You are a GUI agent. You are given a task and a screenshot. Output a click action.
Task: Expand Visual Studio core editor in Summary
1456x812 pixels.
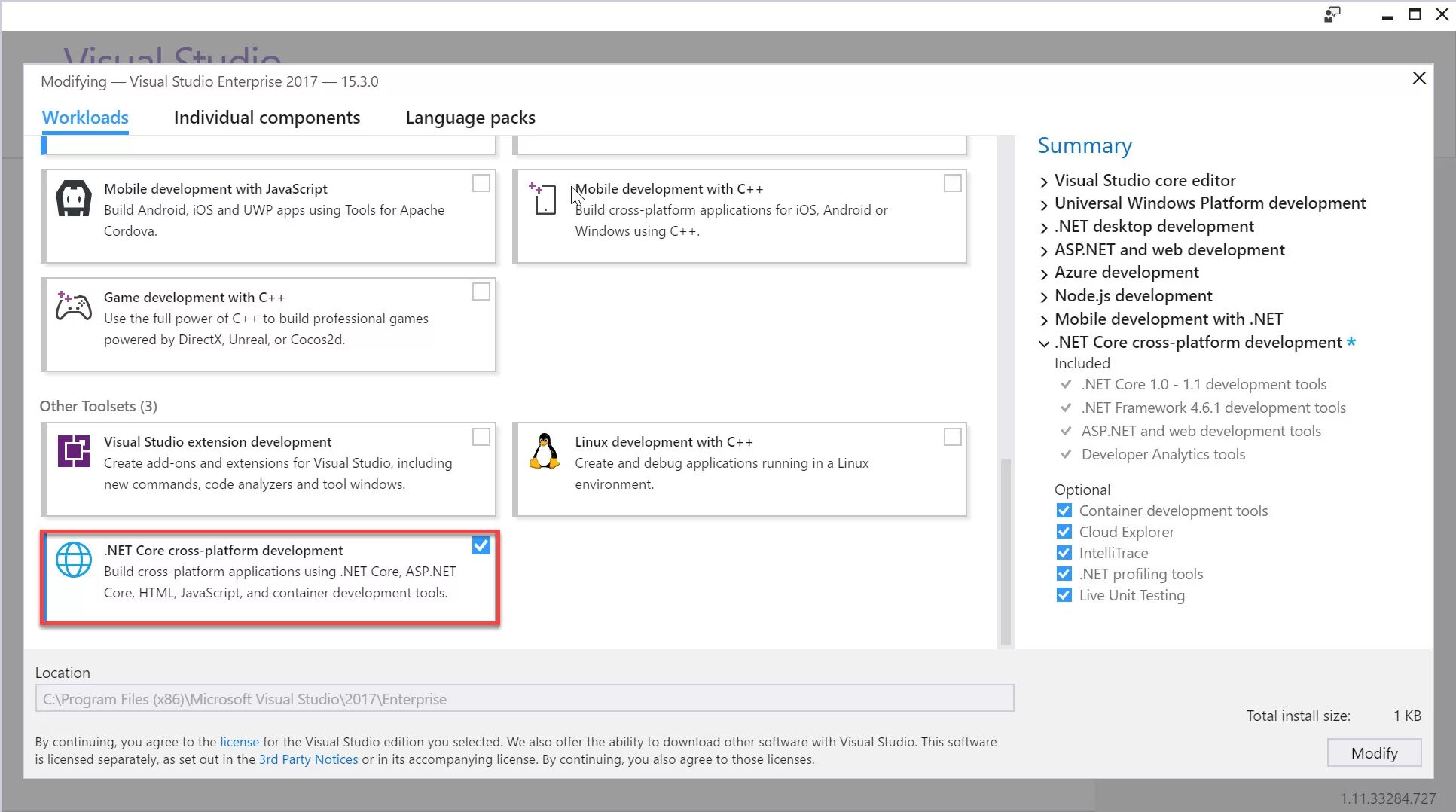(x=1044, y=182)
